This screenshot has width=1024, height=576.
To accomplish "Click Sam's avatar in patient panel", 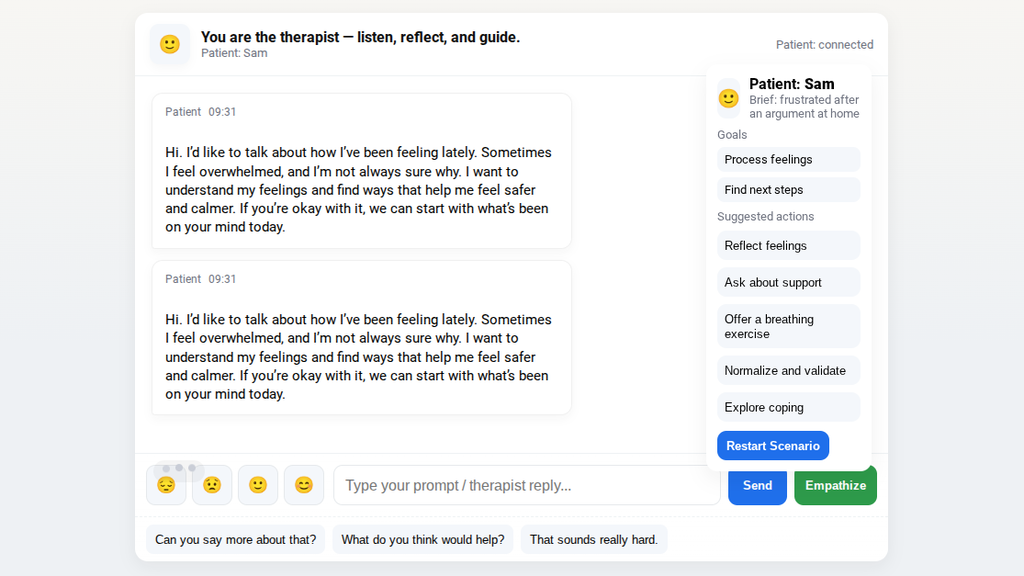I will 729,98.
